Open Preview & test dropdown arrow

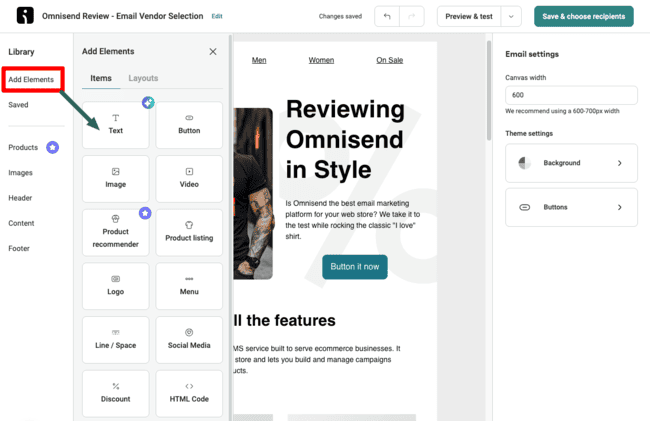[x=511, y=17]
